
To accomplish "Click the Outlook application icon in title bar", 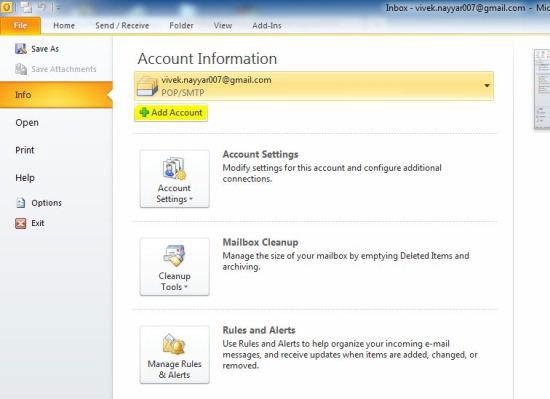I will 6,7.
